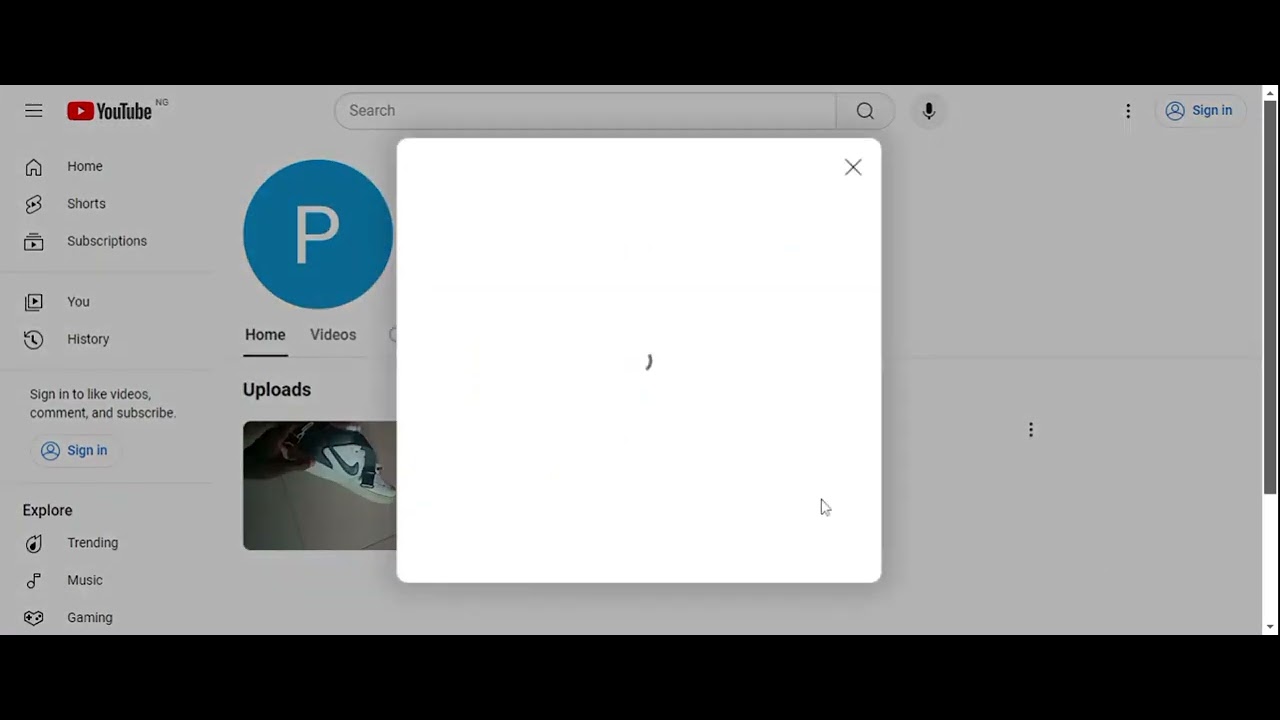The height and width of the screenshot is (720, 1280).
Task: Click the Subscriptions sidebar icon
Action: click(34, 241)
